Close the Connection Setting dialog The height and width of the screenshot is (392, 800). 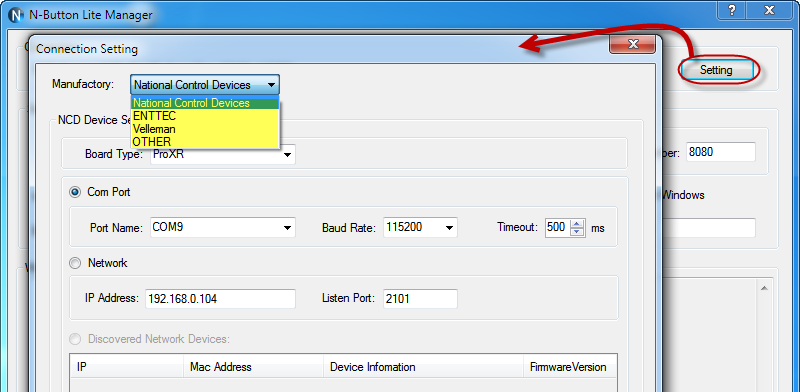point(633,44)
